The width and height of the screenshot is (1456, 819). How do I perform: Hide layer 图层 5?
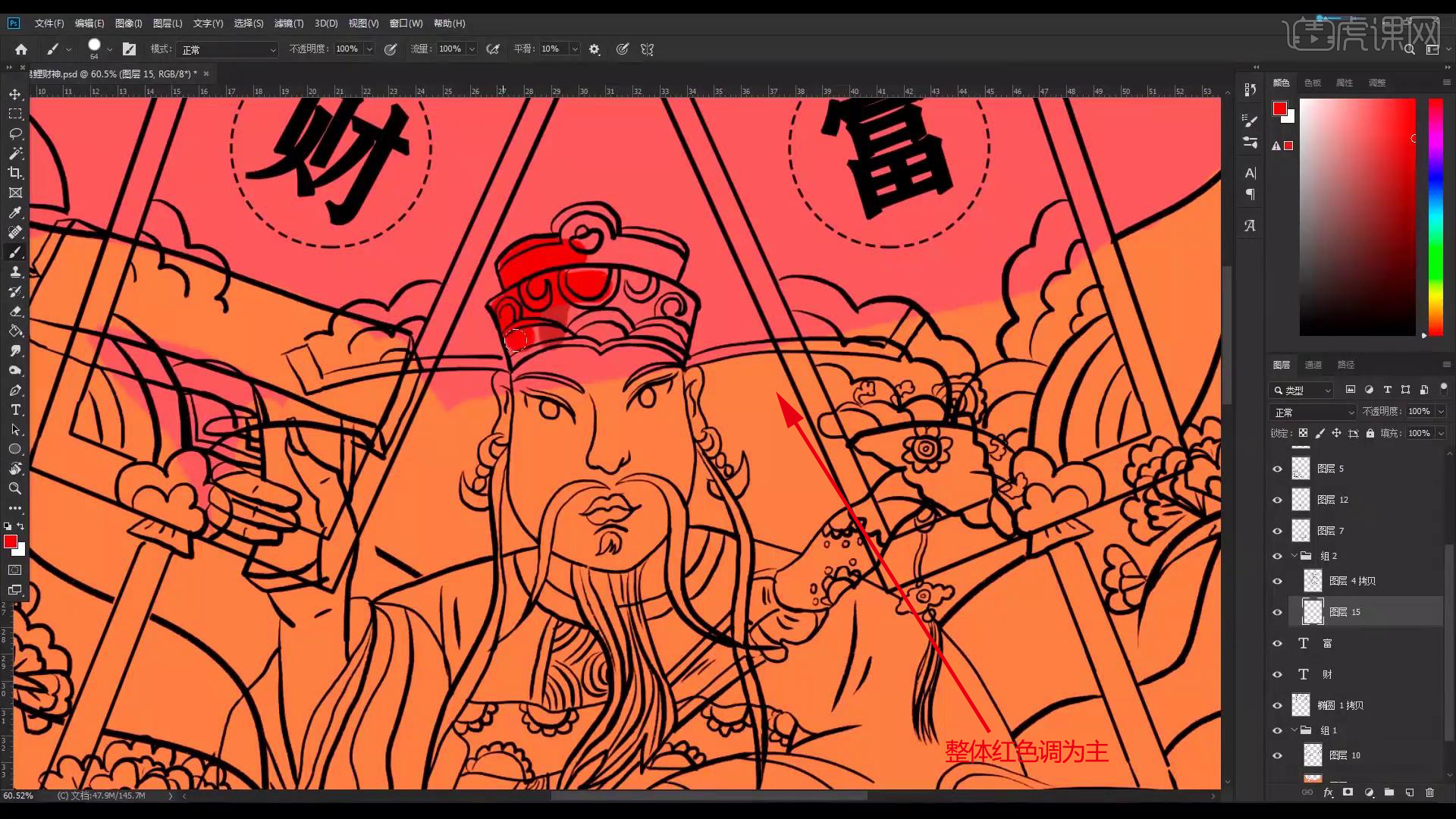[x=1278, y=469]
